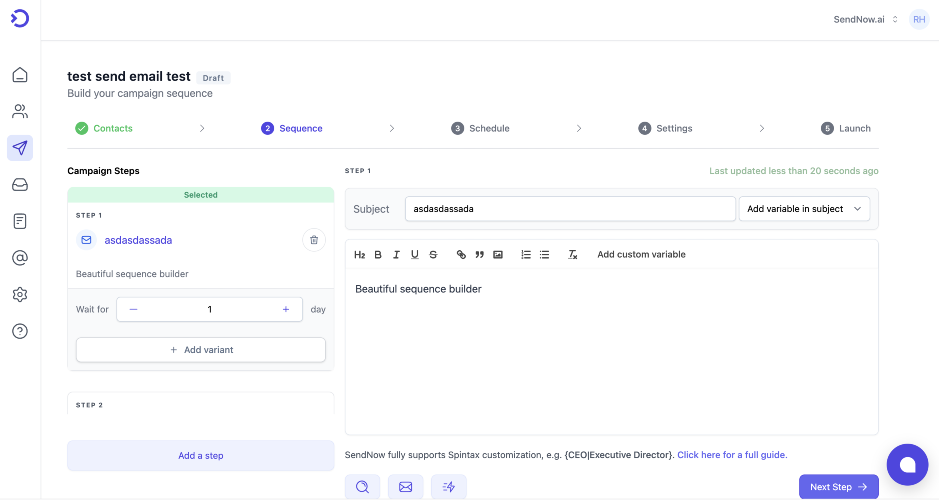Select the asdasdassada step title link
Image resolution: width=939 pixels, height=500 pixels.
138,240
